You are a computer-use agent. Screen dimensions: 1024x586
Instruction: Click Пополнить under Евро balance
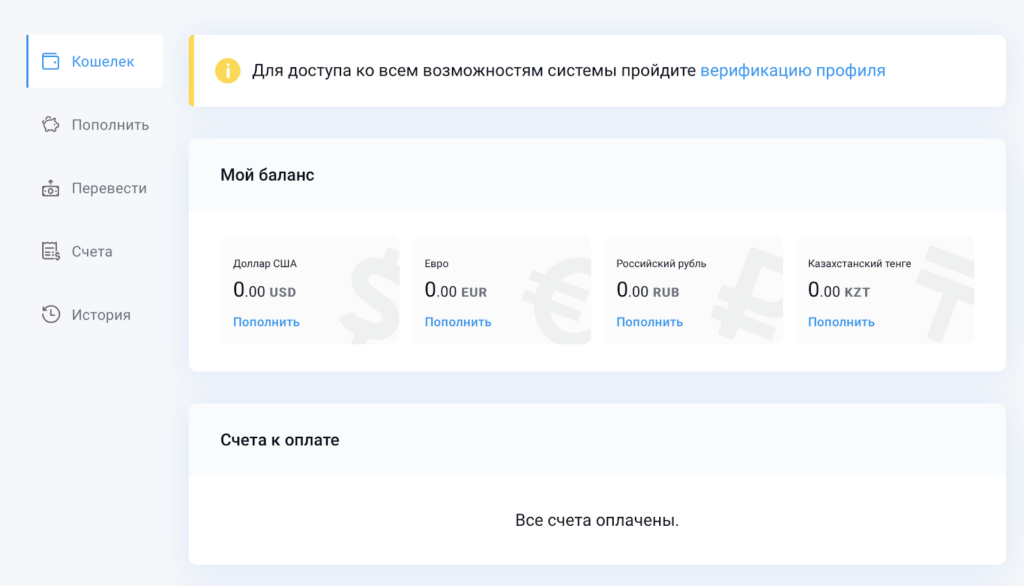click(458, 322)
